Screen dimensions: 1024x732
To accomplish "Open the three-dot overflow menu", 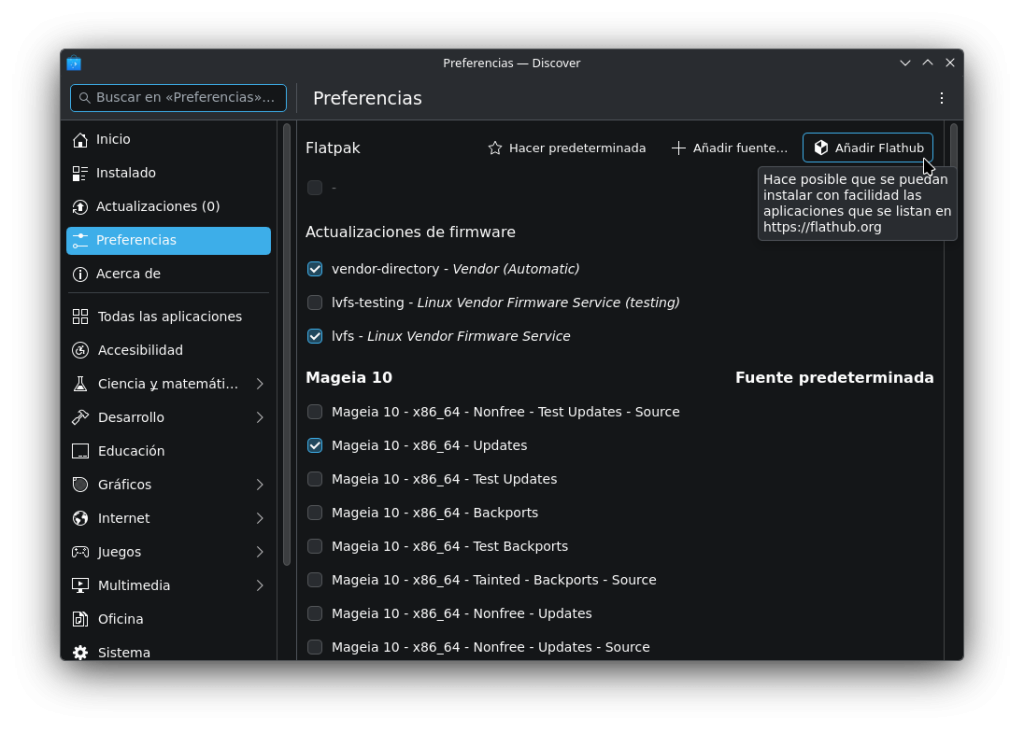I will pos(942,98).
